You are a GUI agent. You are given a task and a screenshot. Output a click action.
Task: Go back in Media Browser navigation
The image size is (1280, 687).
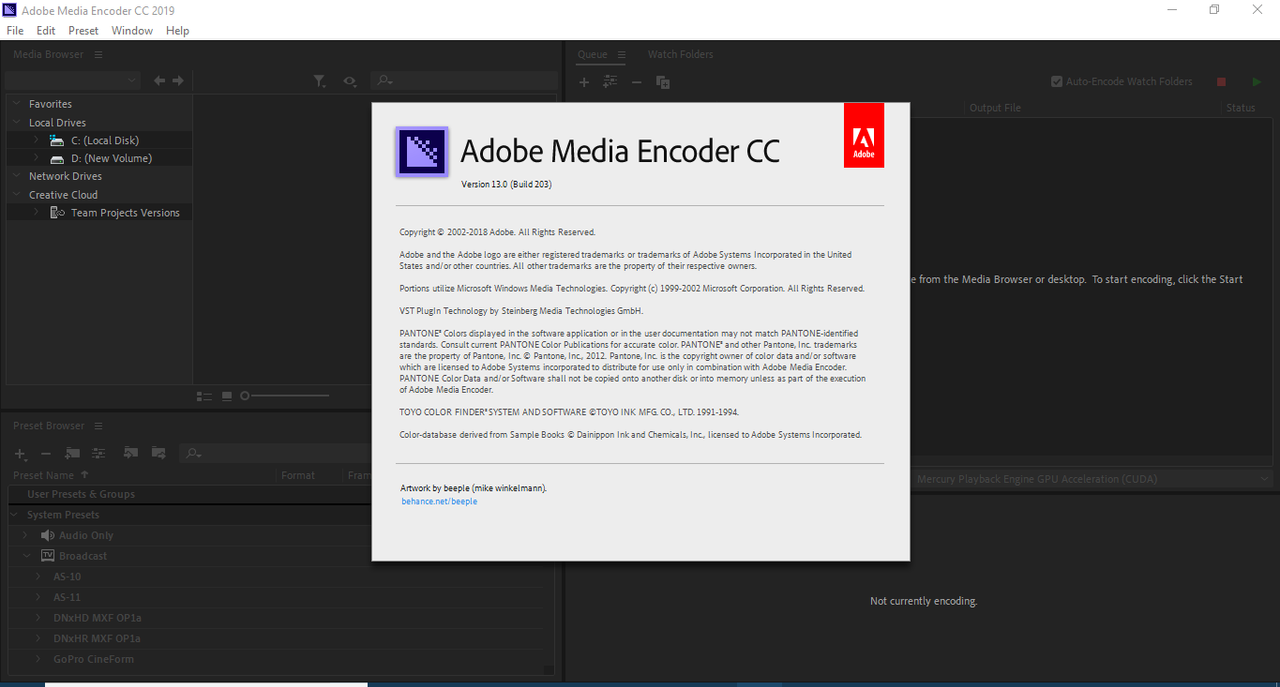point(159,81)
